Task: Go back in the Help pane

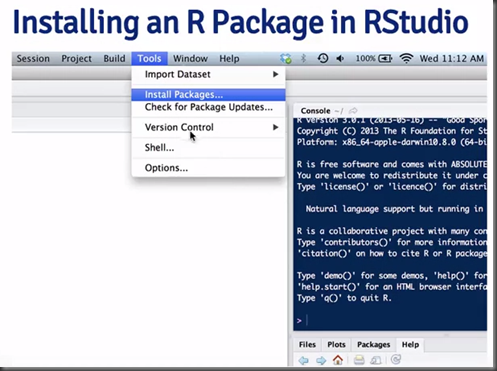Action: click(x=304, y=360)
